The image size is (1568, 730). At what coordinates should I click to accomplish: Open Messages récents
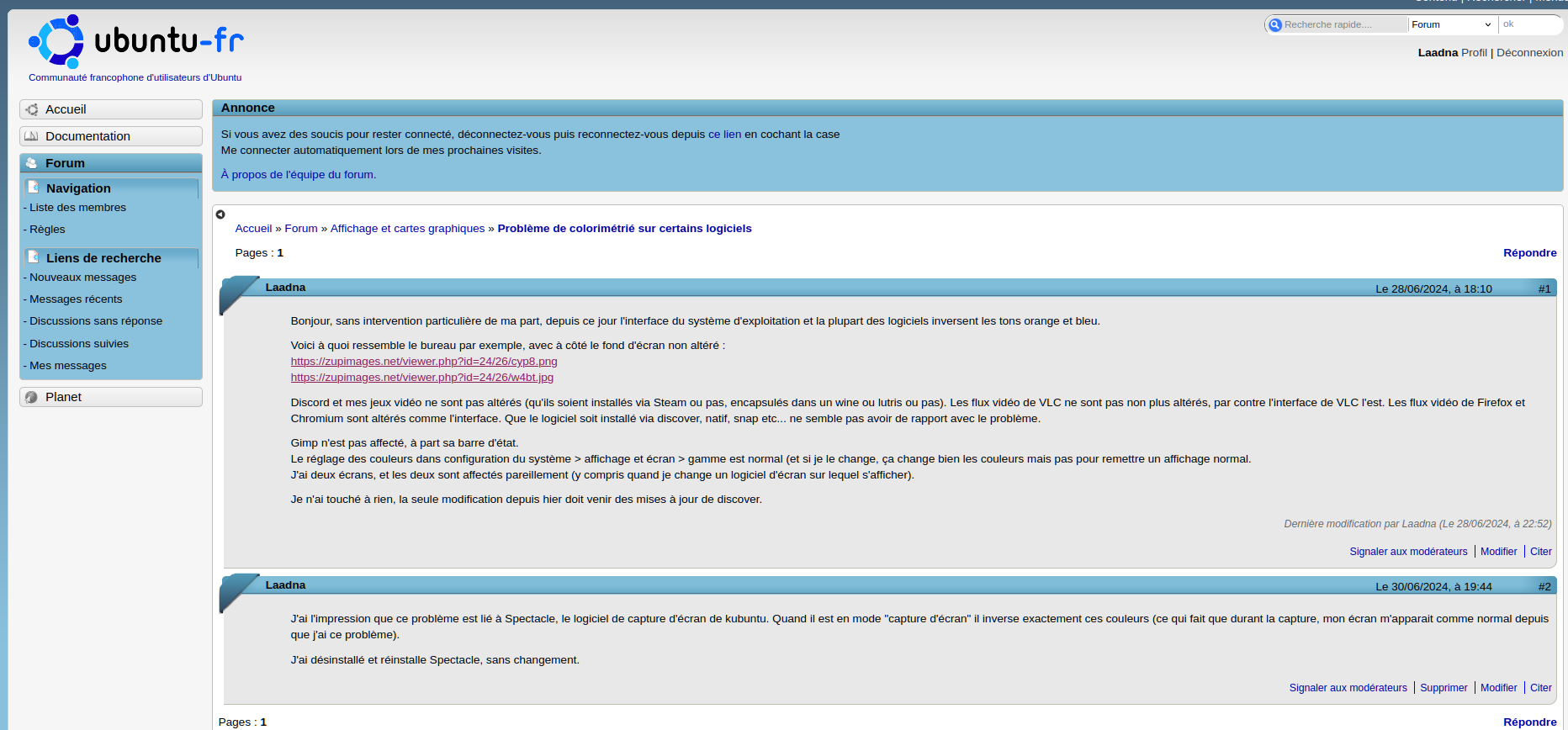tap(76, 299)
